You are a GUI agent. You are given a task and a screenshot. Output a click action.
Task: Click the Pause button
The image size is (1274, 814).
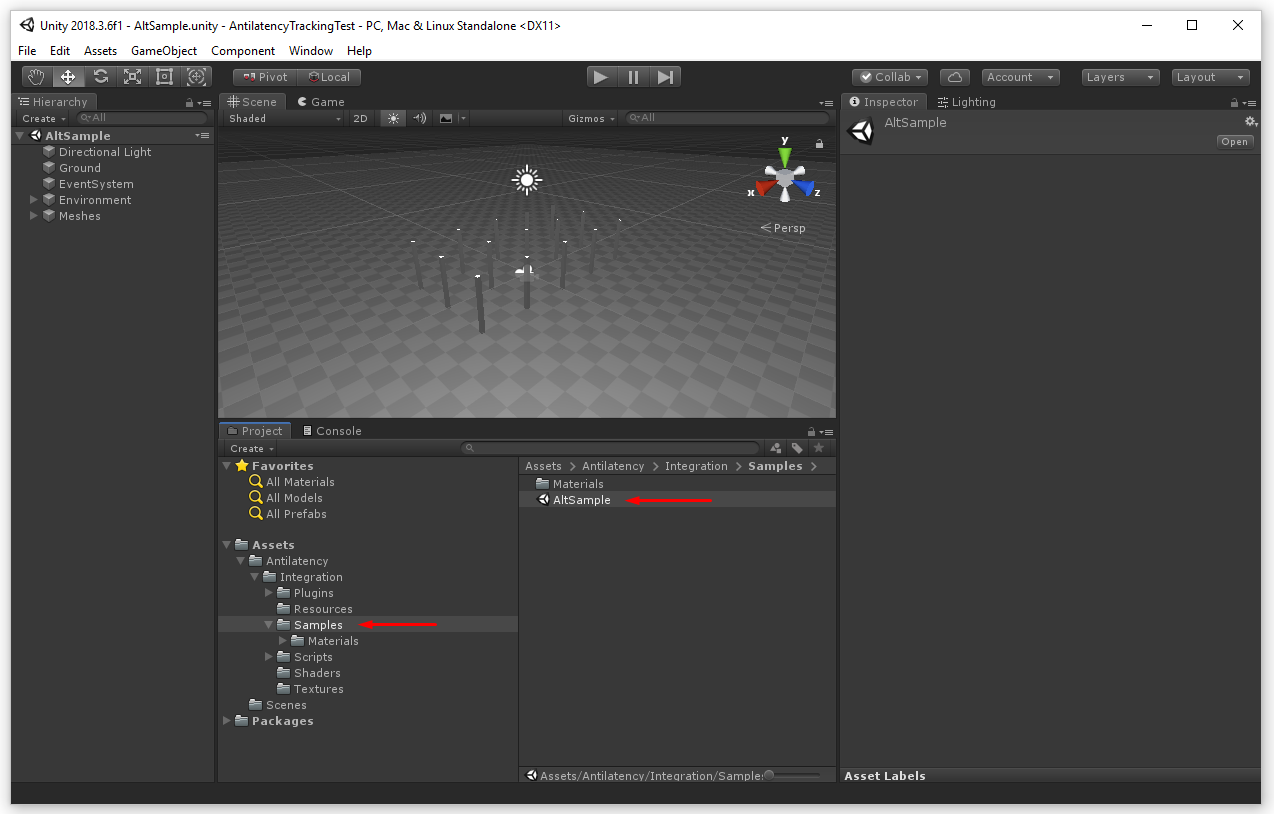coord(633,77)
